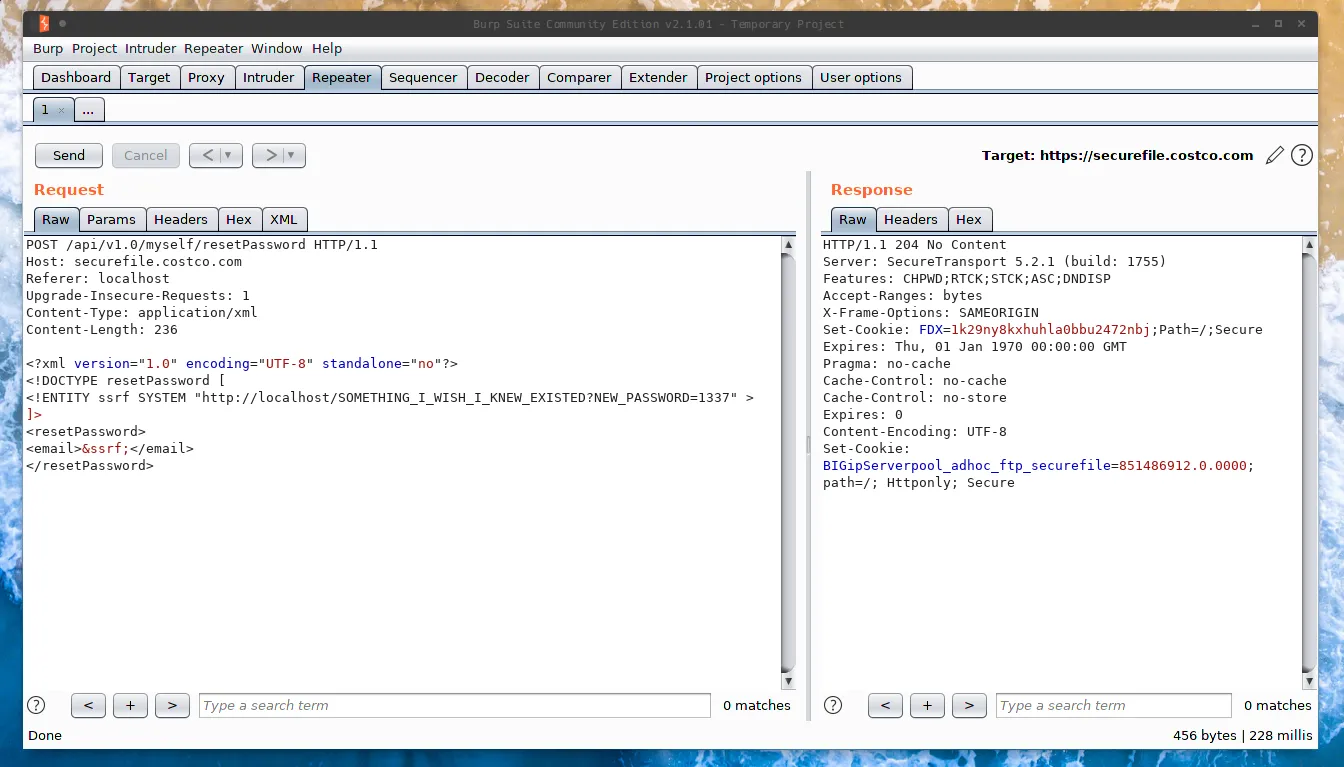Viewport: 1344px width, 767px height.
Task: Add new Repeater tab with ellipsis
Action: click(88, 110)
